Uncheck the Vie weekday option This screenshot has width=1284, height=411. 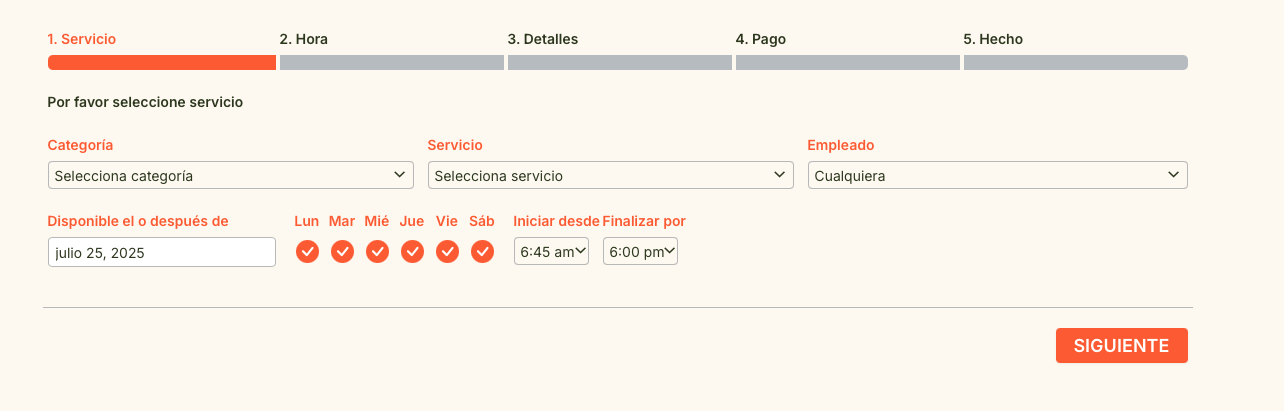[x=447, y=252]
